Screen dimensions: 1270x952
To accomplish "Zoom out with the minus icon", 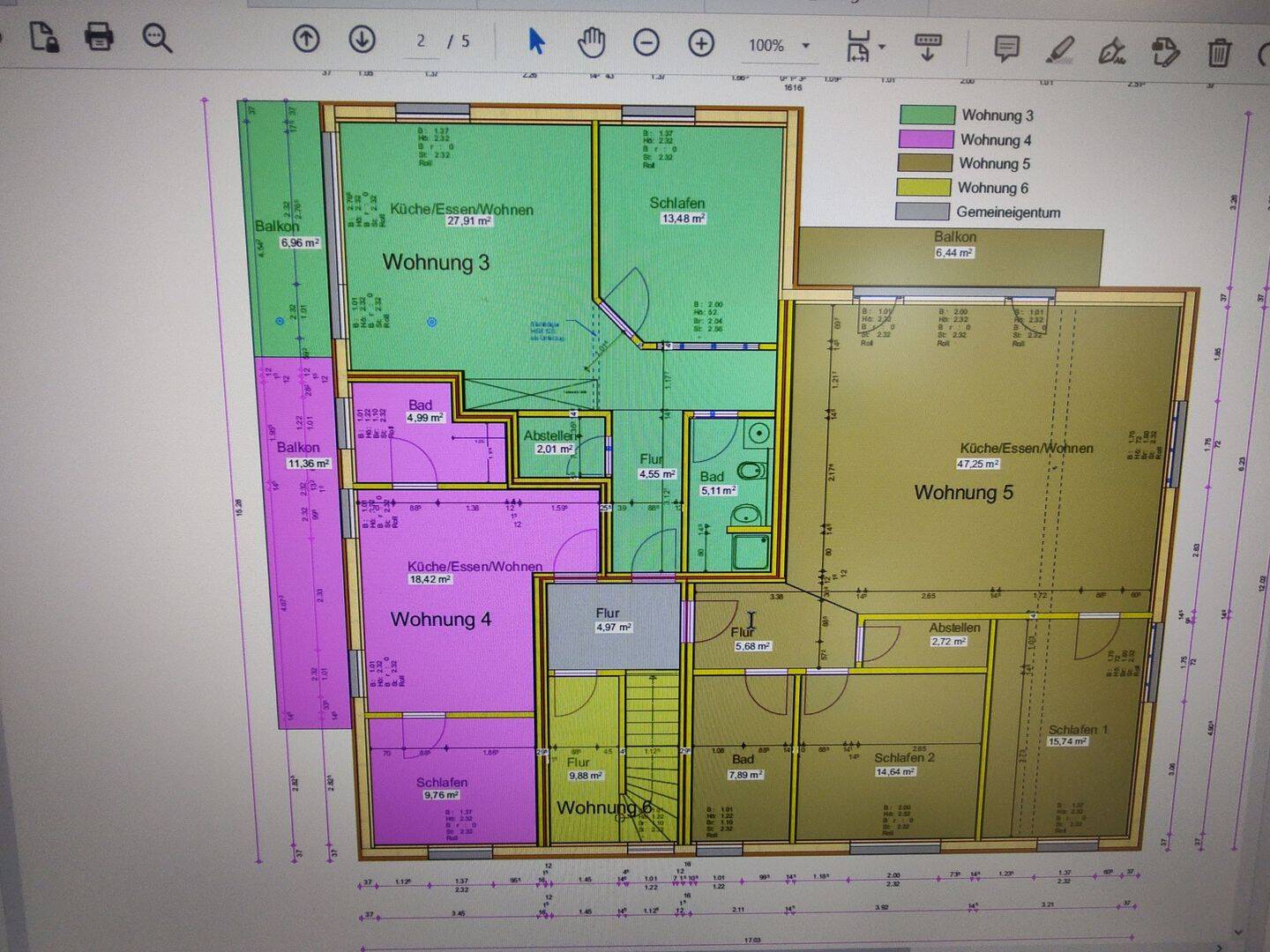I will pos(646,42).
